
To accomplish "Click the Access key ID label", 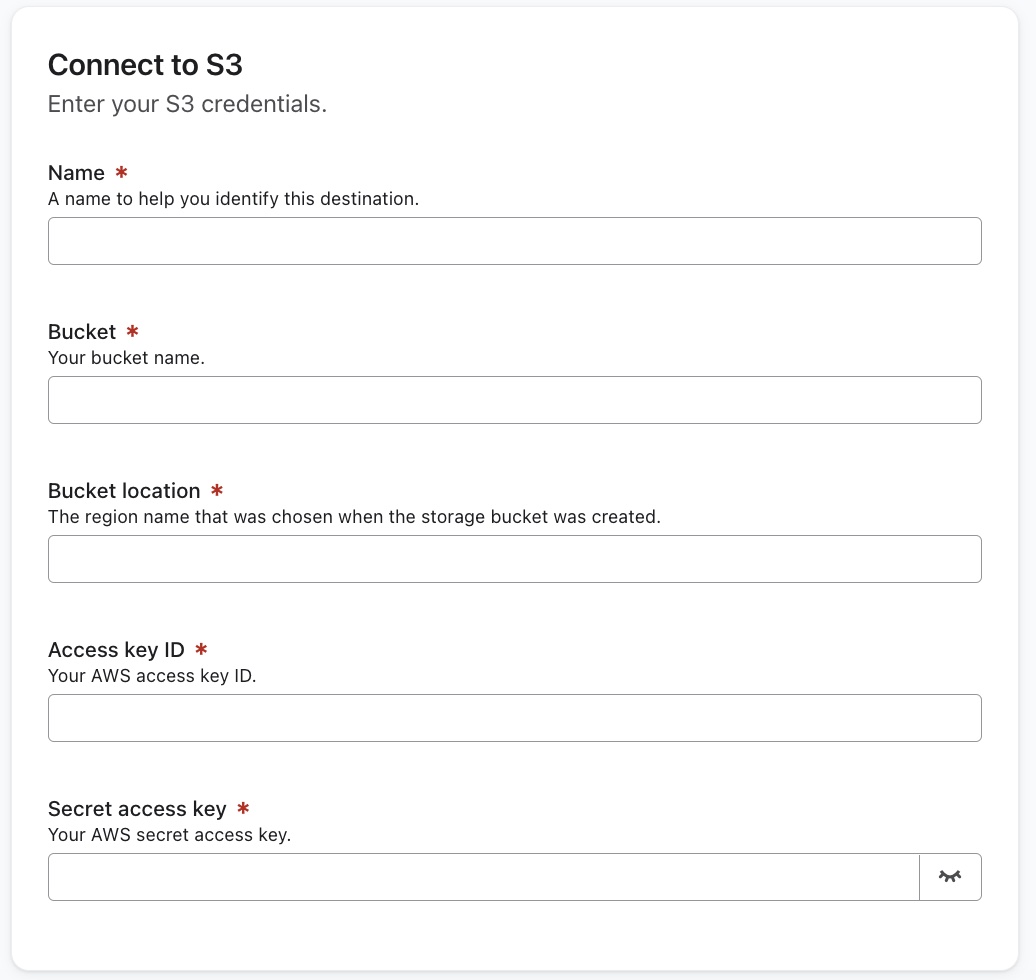I will coord(117,649).
